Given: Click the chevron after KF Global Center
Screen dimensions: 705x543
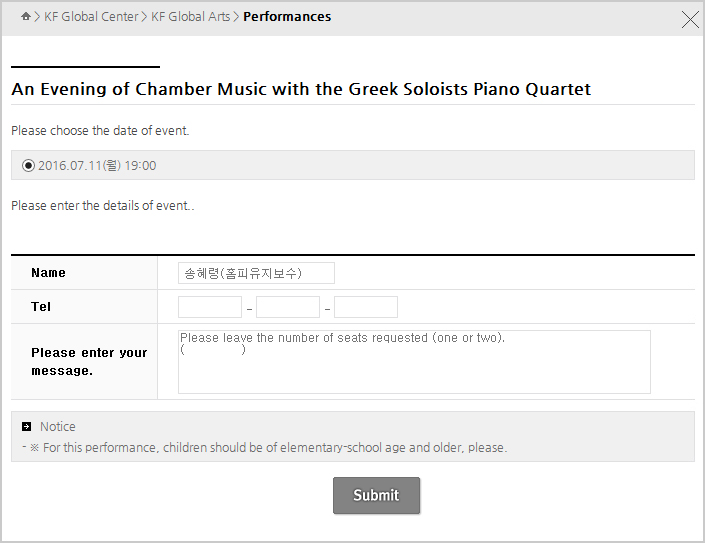Looking at the screenshot, I should [x=144, y=17].
